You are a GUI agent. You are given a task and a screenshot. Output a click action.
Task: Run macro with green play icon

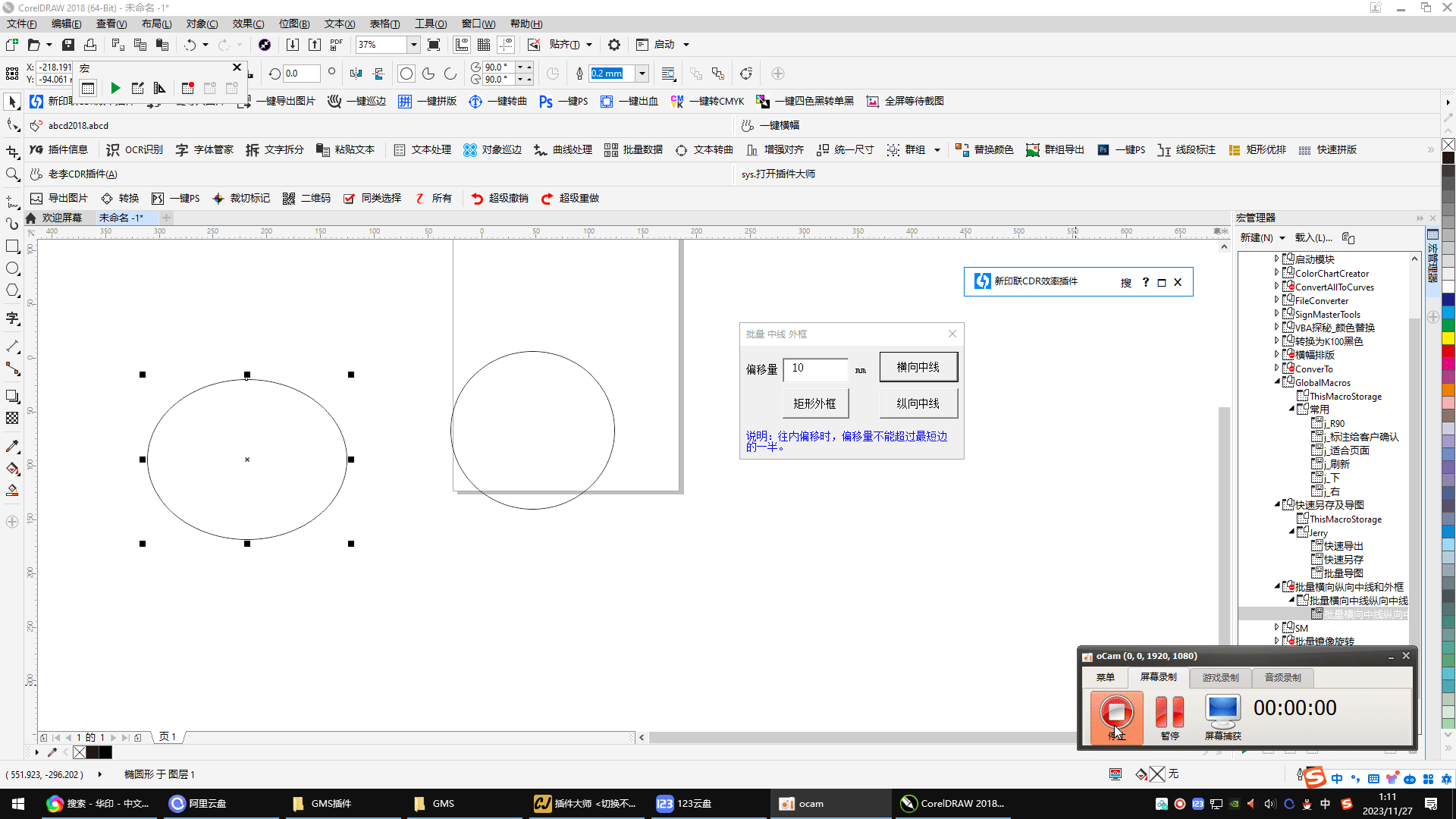tap(115, 89)
